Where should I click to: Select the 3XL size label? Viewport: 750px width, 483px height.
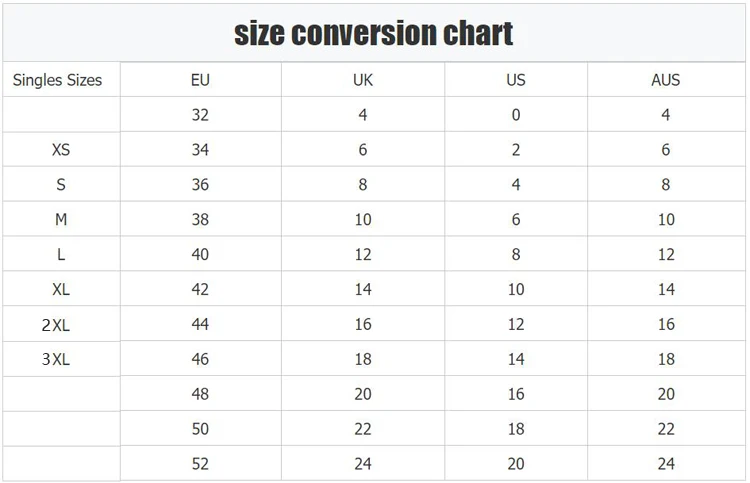(57, 359)
